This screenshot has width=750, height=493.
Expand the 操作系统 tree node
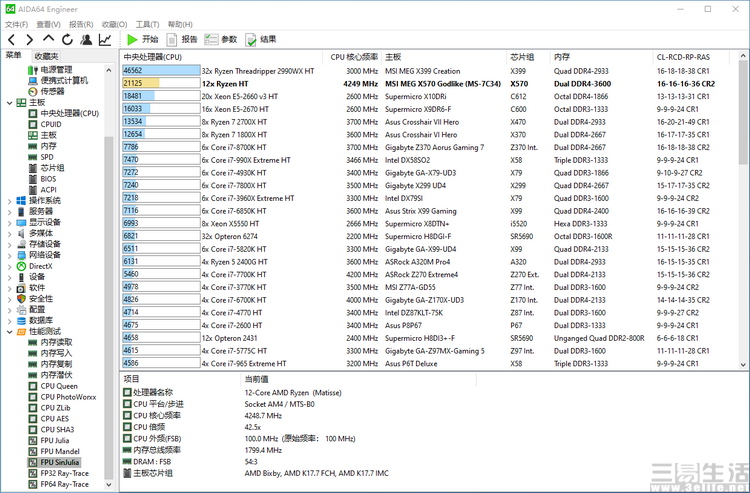point(9,201)
